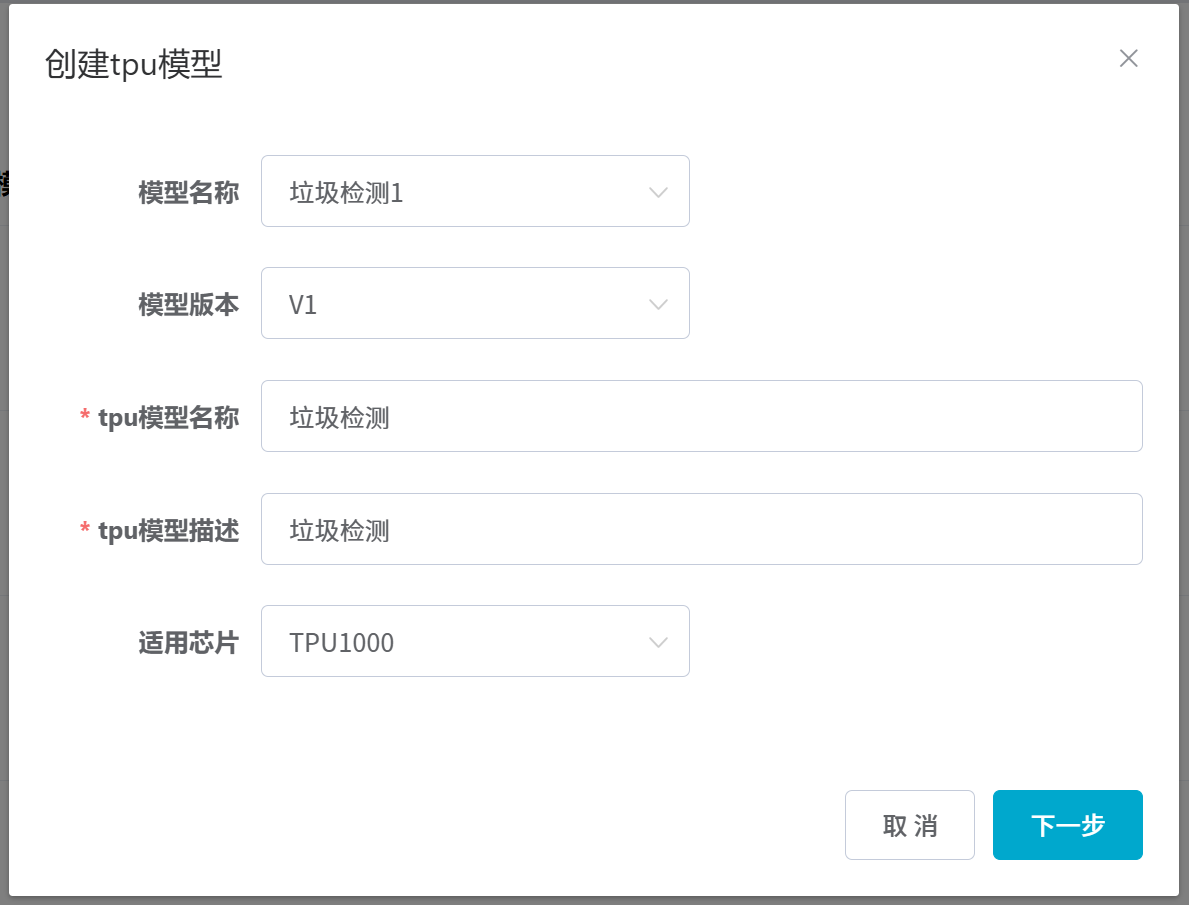Proceed by clicking the 下一步 button
The height and width of the screenshot is (905, 1189).
(x=1067, y=826)
